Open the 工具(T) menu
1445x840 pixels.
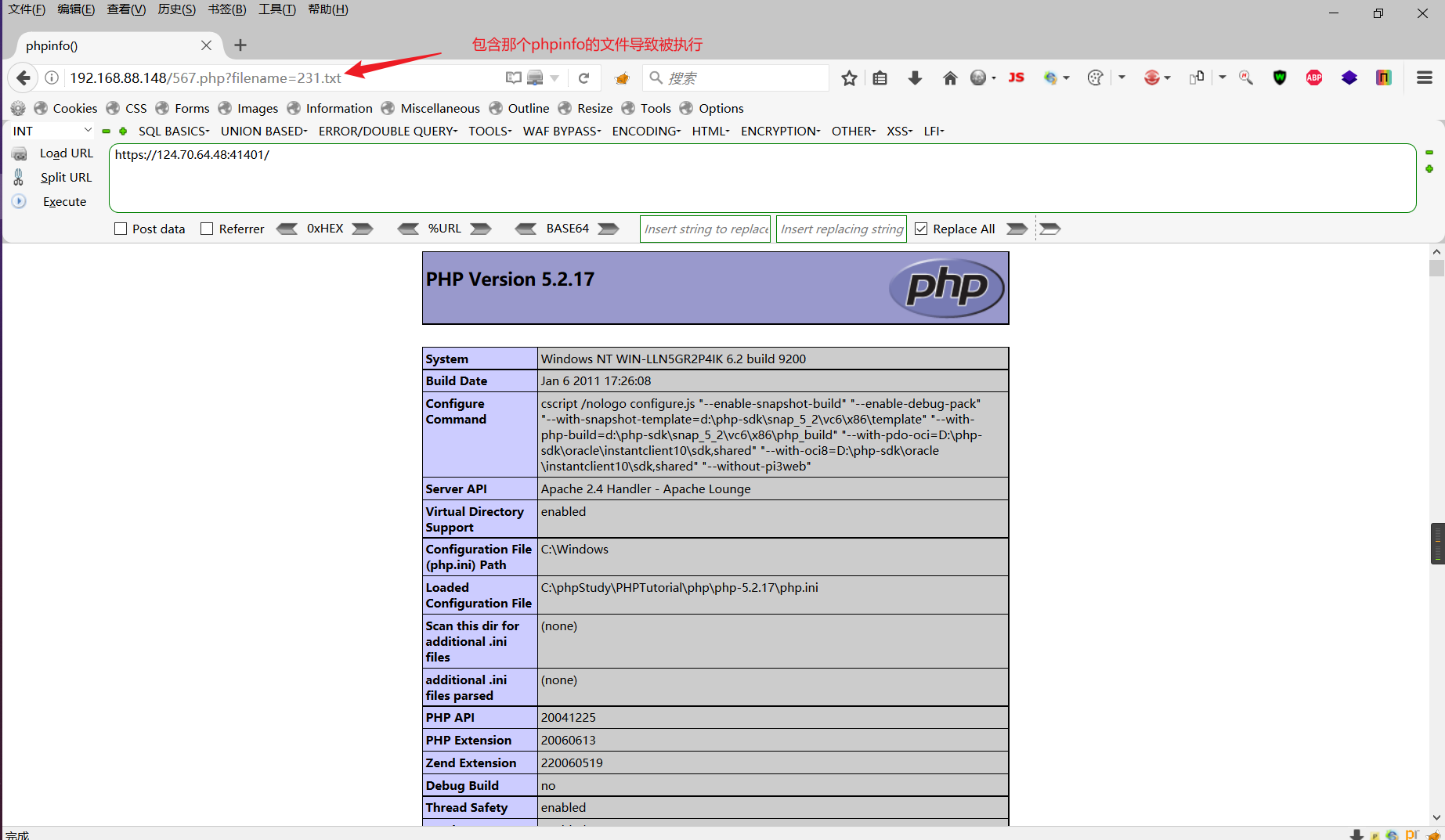[277, 9]
